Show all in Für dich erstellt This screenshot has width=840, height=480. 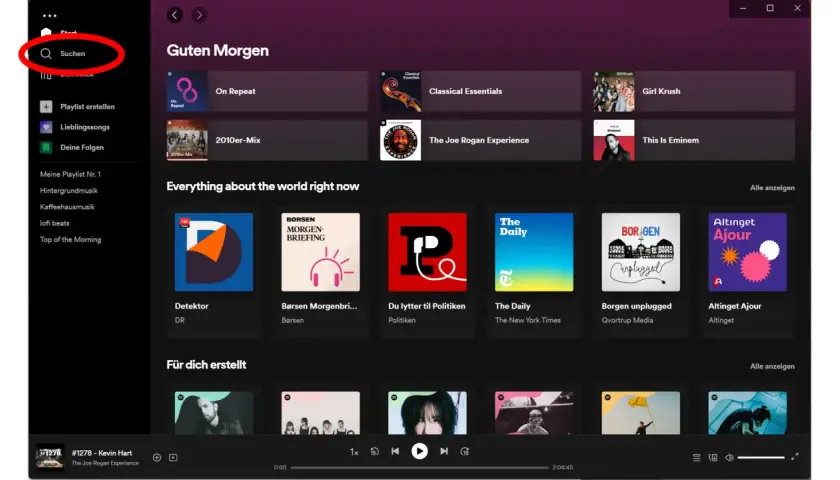(x=772, y=366)
